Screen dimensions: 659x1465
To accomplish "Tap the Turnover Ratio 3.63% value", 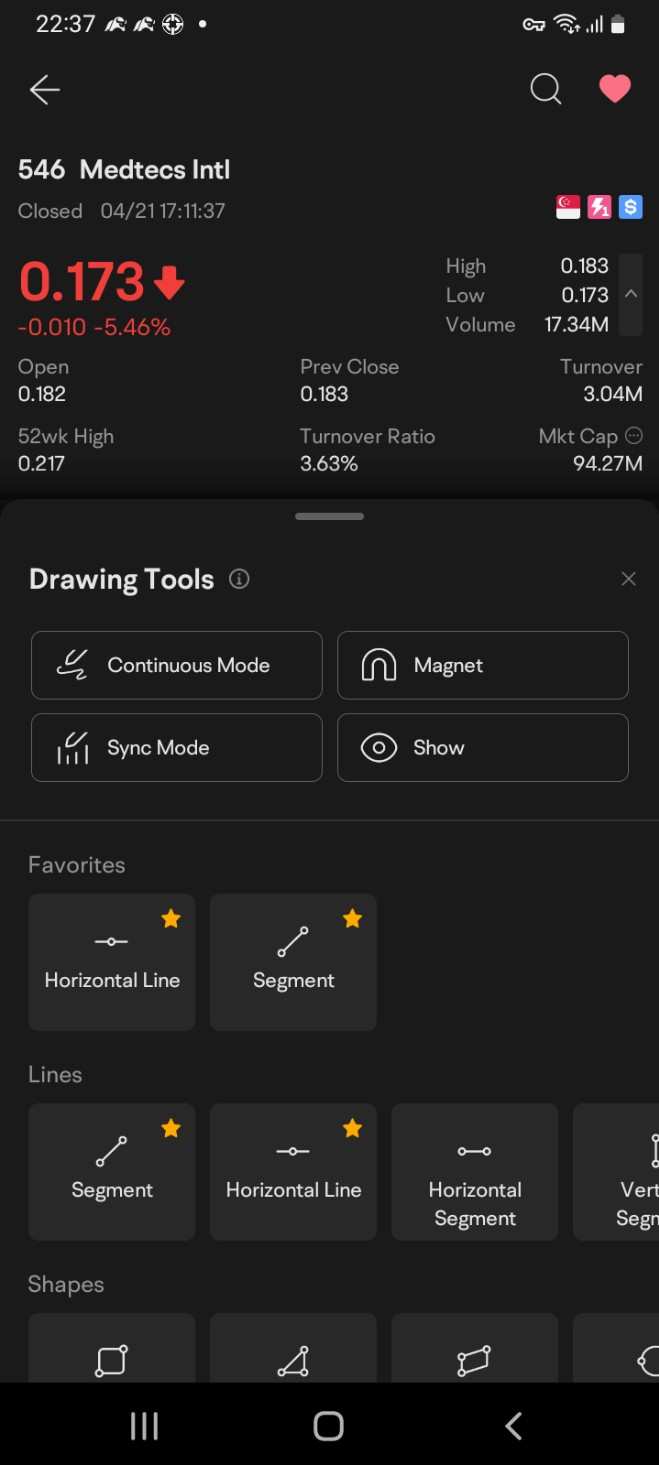I will 329,463.
